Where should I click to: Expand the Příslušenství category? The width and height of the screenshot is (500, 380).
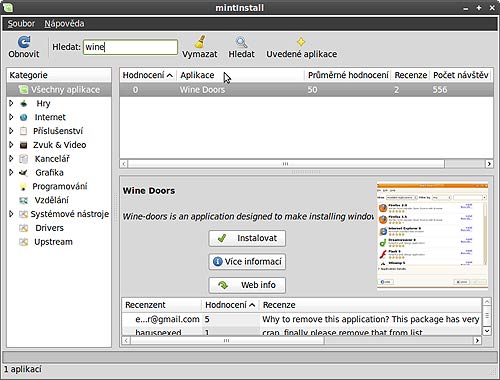click(x=11, y=131)
